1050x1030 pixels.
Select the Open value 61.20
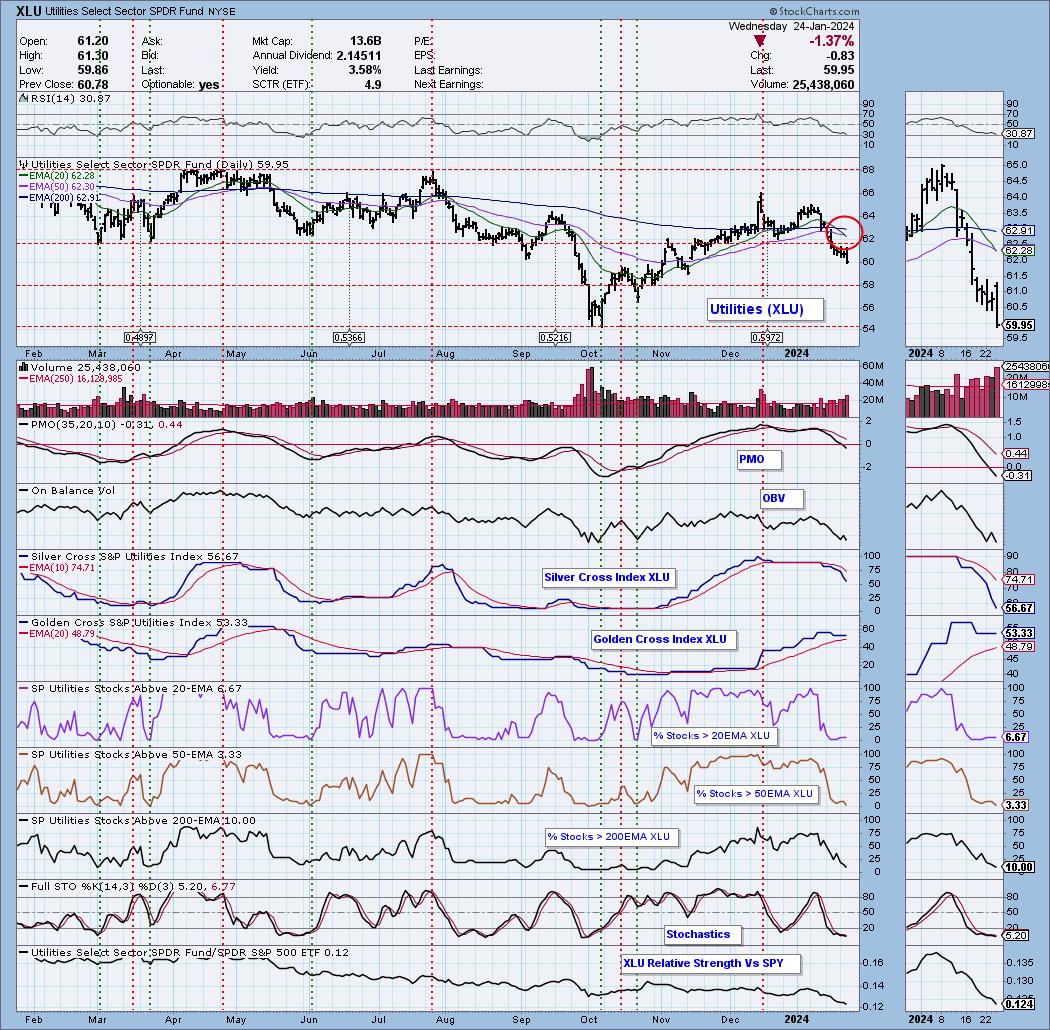pos(92,42)
